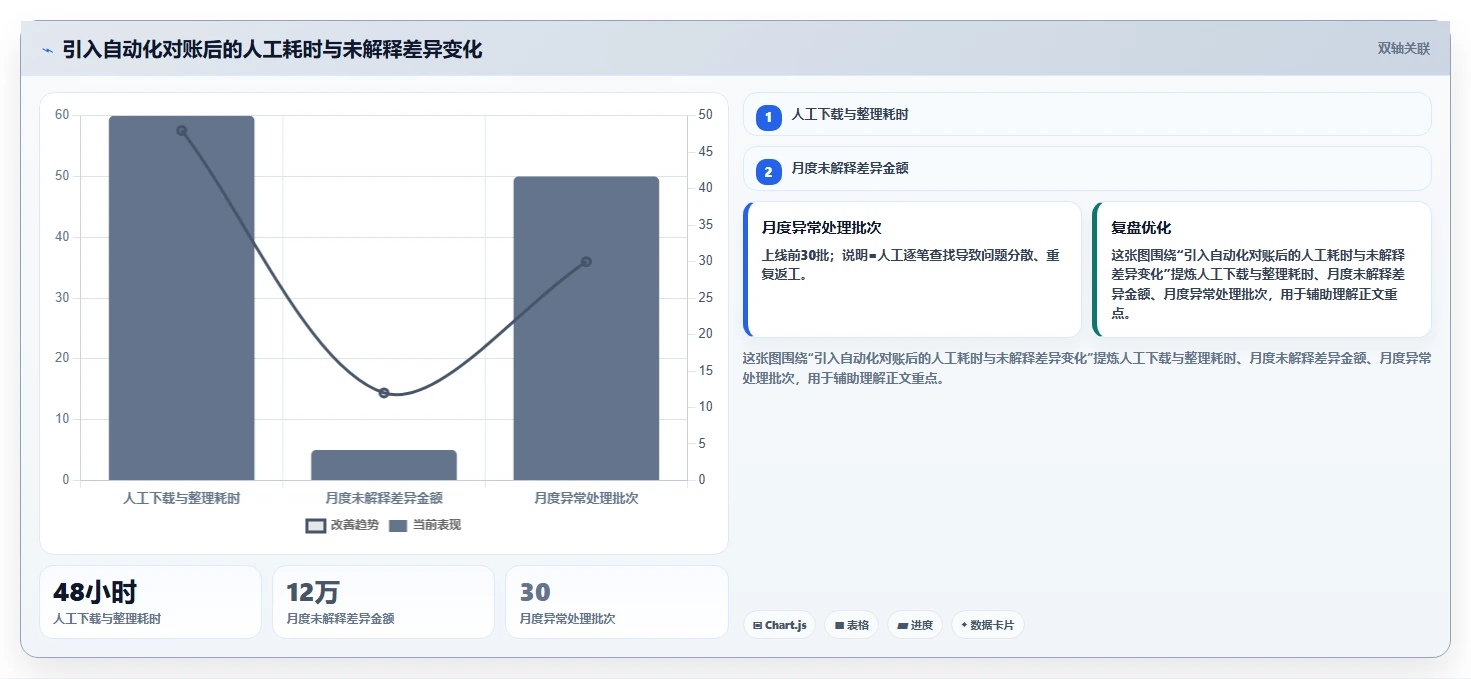Select numbered badge 1 for 人工下载与整理耗时
This screenshot has width=1471, height=679.
[x=768, y=118]
